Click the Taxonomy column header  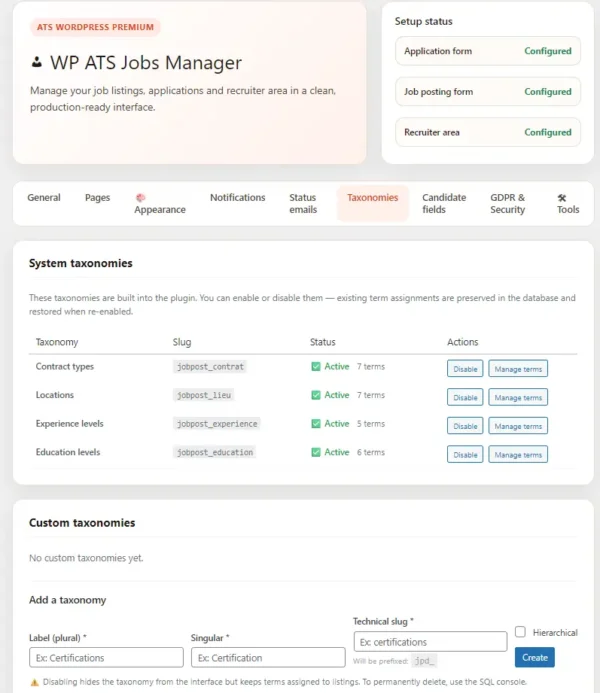click(57, 342)
